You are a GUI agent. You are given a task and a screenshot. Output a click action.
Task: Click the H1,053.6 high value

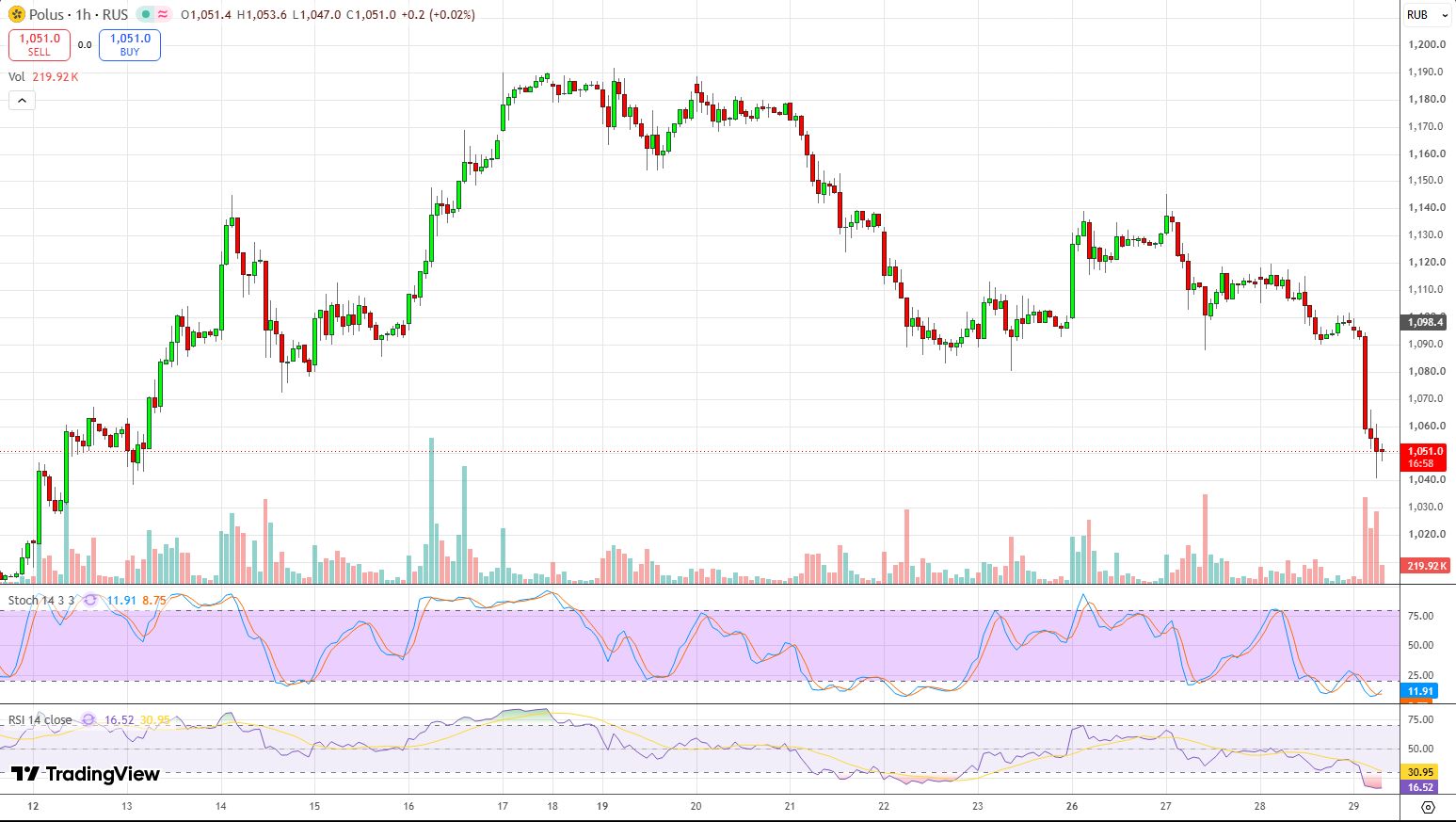pyautogui.click(x=262, y=14)
